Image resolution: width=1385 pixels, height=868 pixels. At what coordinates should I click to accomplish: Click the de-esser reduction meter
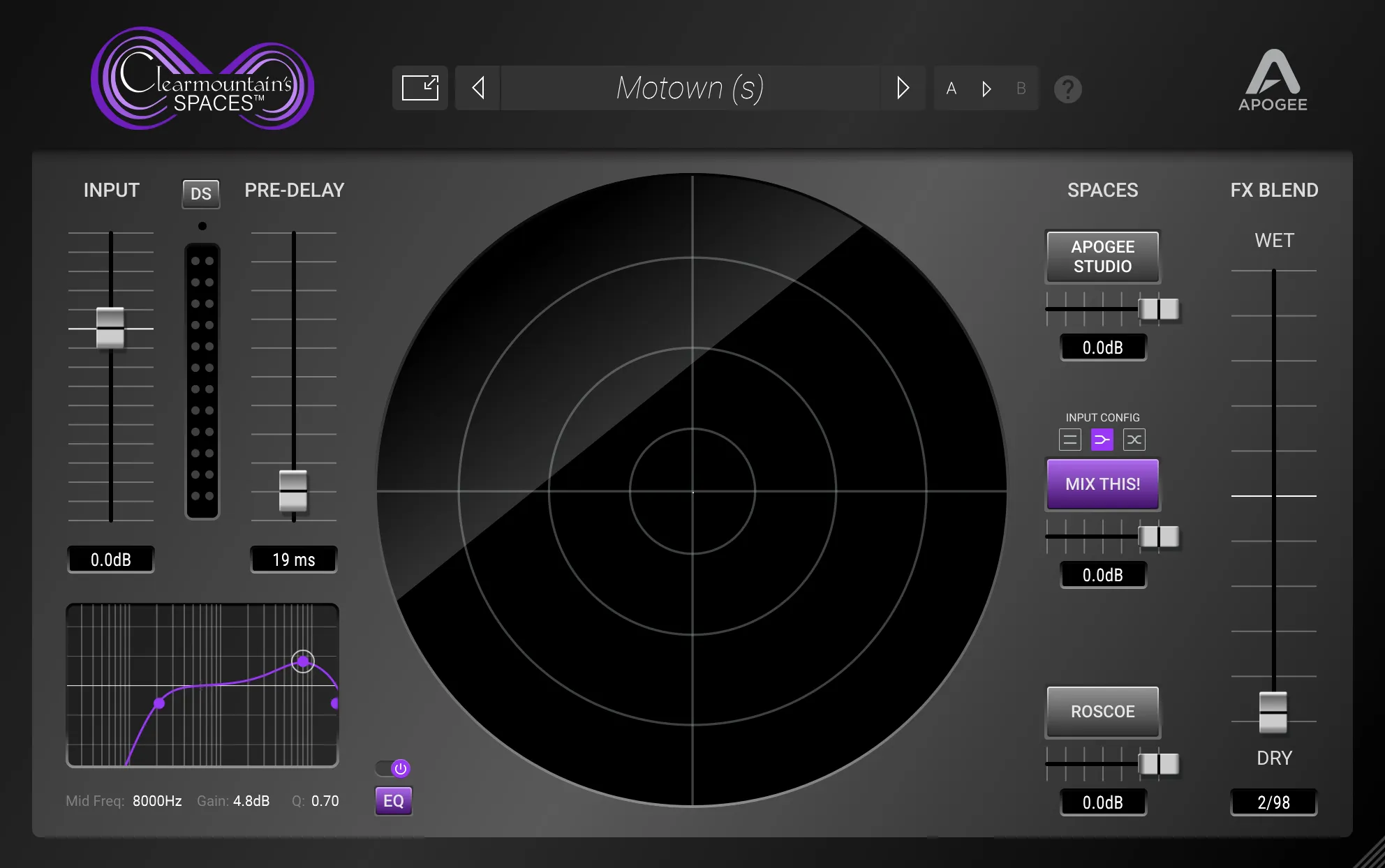(x=202, y=381)
